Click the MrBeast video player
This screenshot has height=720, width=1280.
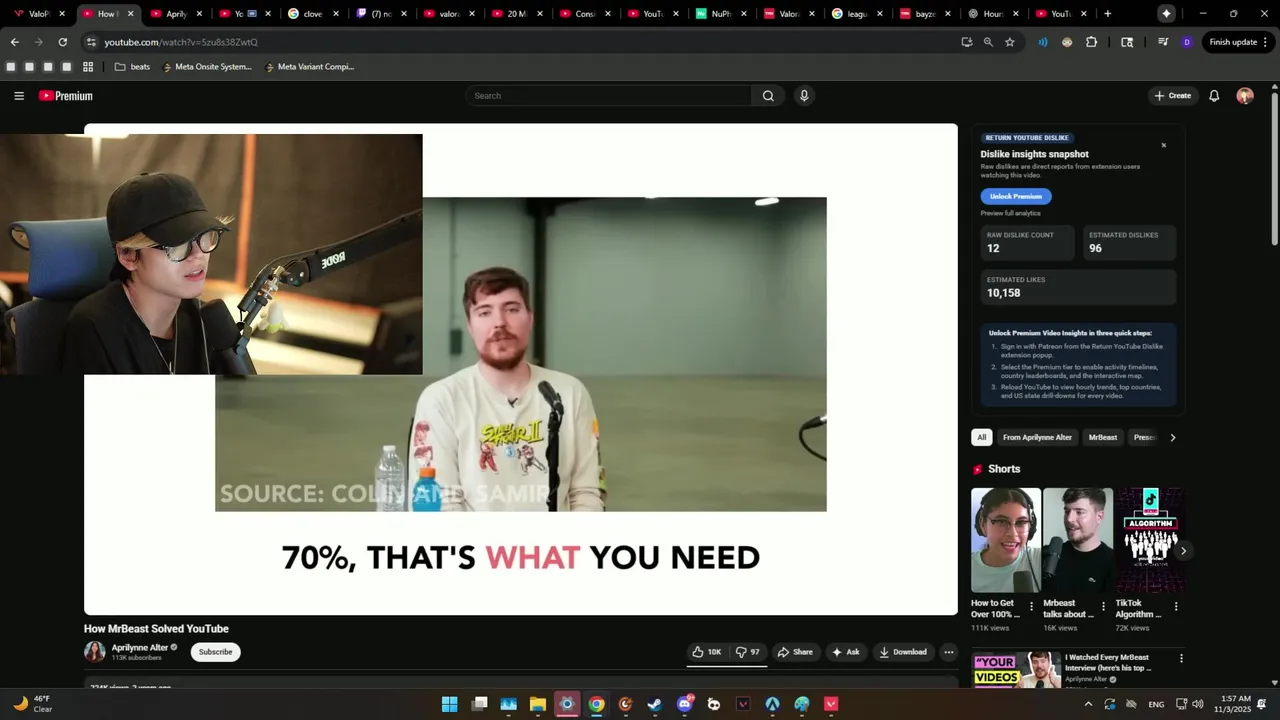coord(521,369)
